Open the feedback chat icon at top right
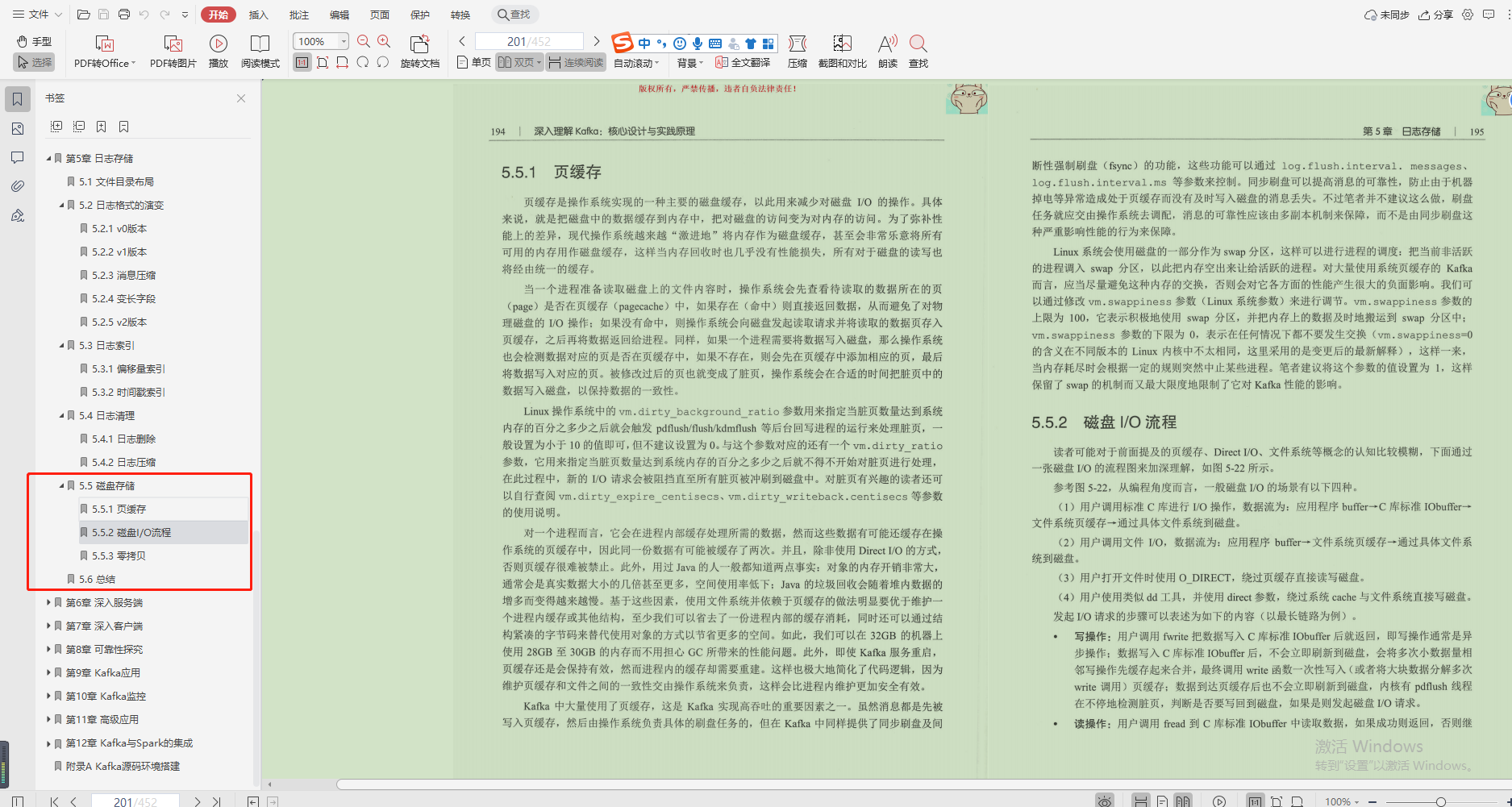This screenshot has height=807, width=1512. coord(1489,15)
